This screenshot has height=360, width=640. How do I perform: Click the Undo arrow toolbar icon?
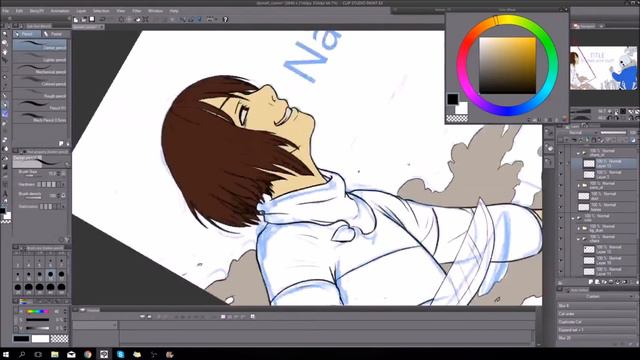pos(102,19)
